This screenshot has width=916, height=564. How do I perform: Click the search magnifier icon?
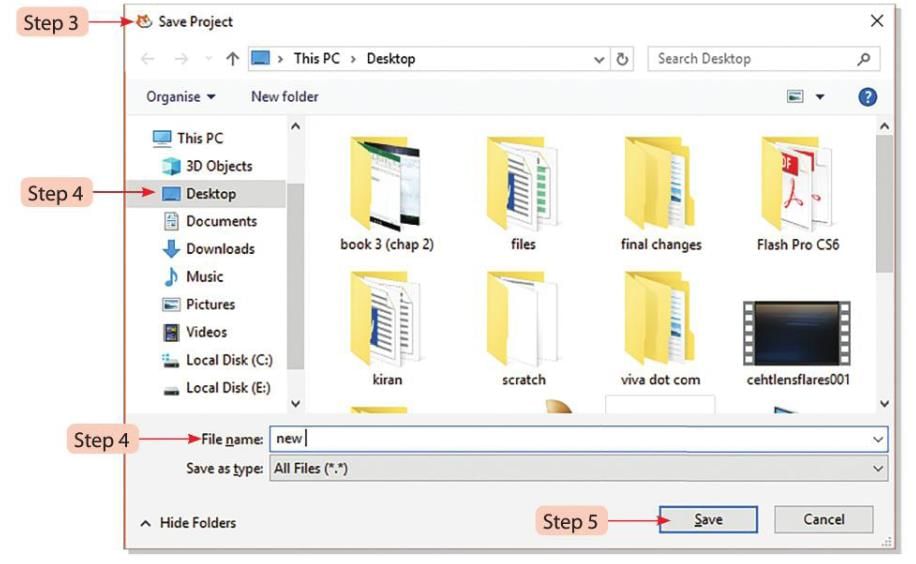(863, 58)
